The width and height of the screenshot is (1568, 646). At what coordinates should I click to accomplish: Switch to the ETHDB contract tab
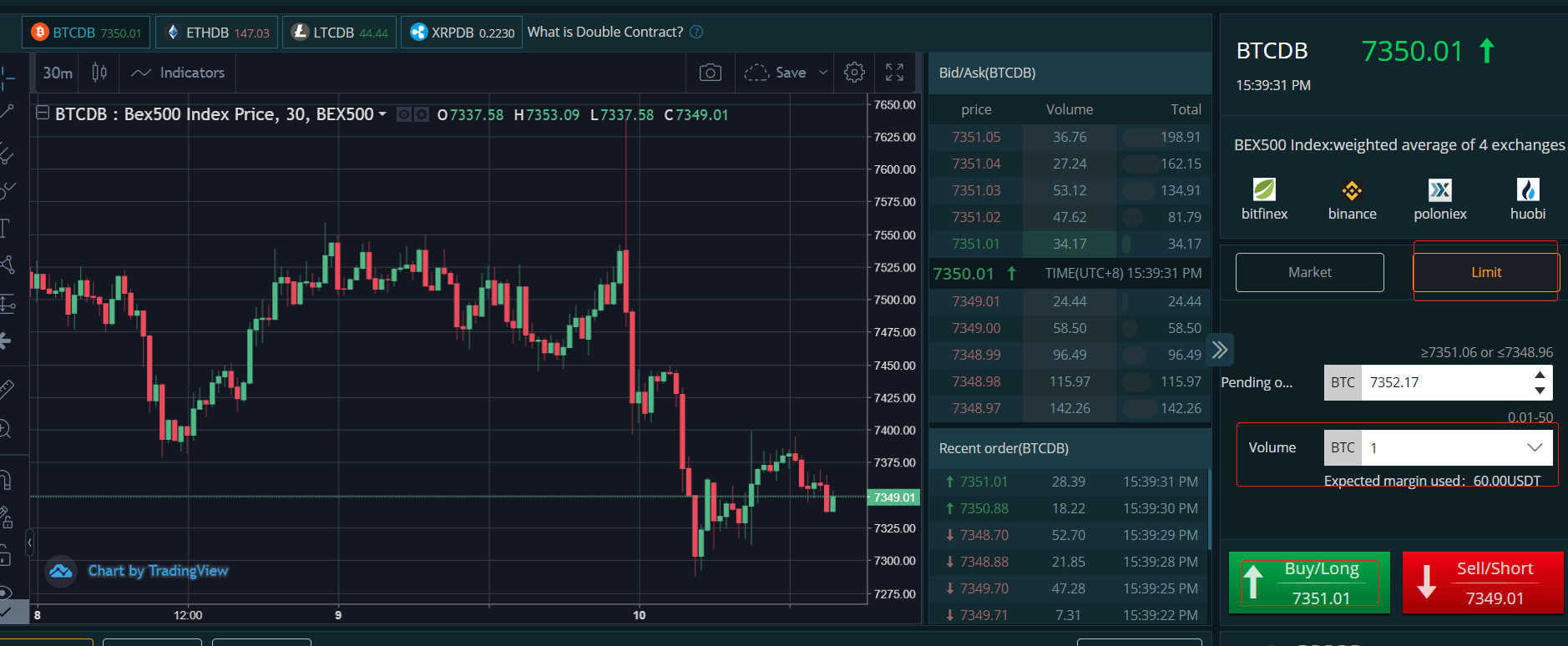(x=217, y=33)
